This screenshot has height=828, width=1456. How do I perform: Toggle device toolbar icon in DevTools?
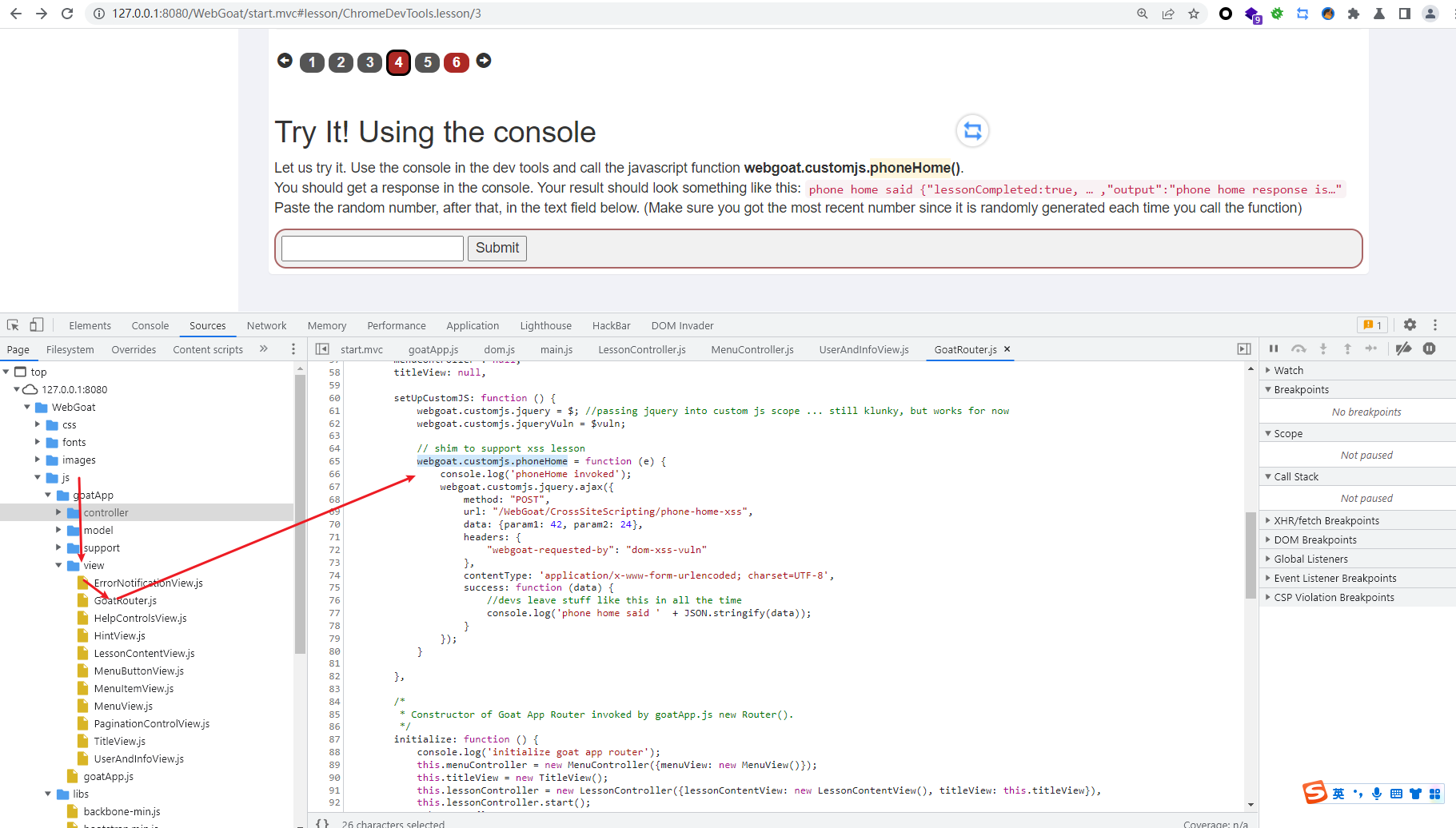click(37, 325)
